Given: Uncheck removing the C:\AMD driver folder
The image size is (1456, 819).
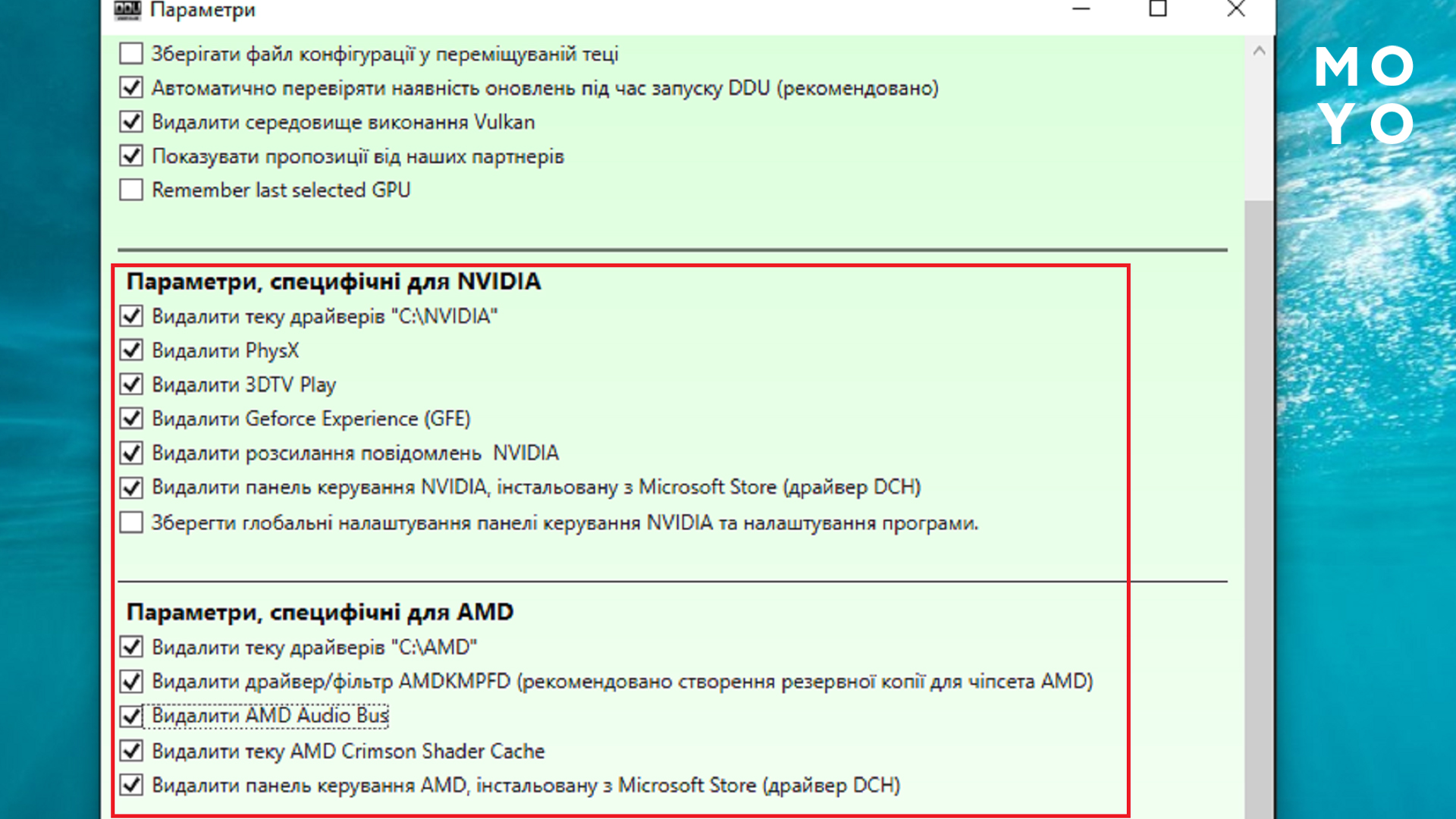Looking at the screenshot, I should [130, 646].
